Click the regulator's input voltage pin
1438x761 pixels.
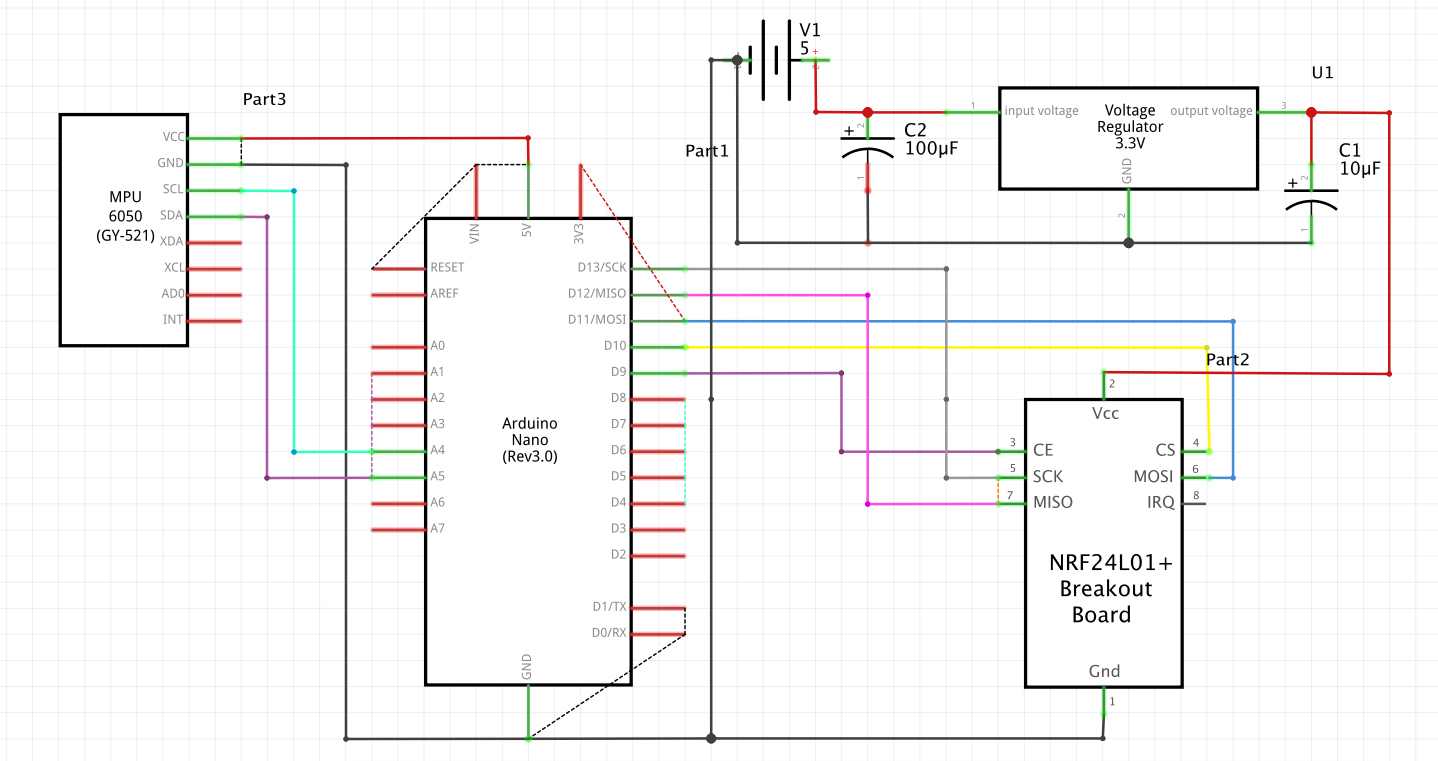pyautogui.click(x=973, y=112)
